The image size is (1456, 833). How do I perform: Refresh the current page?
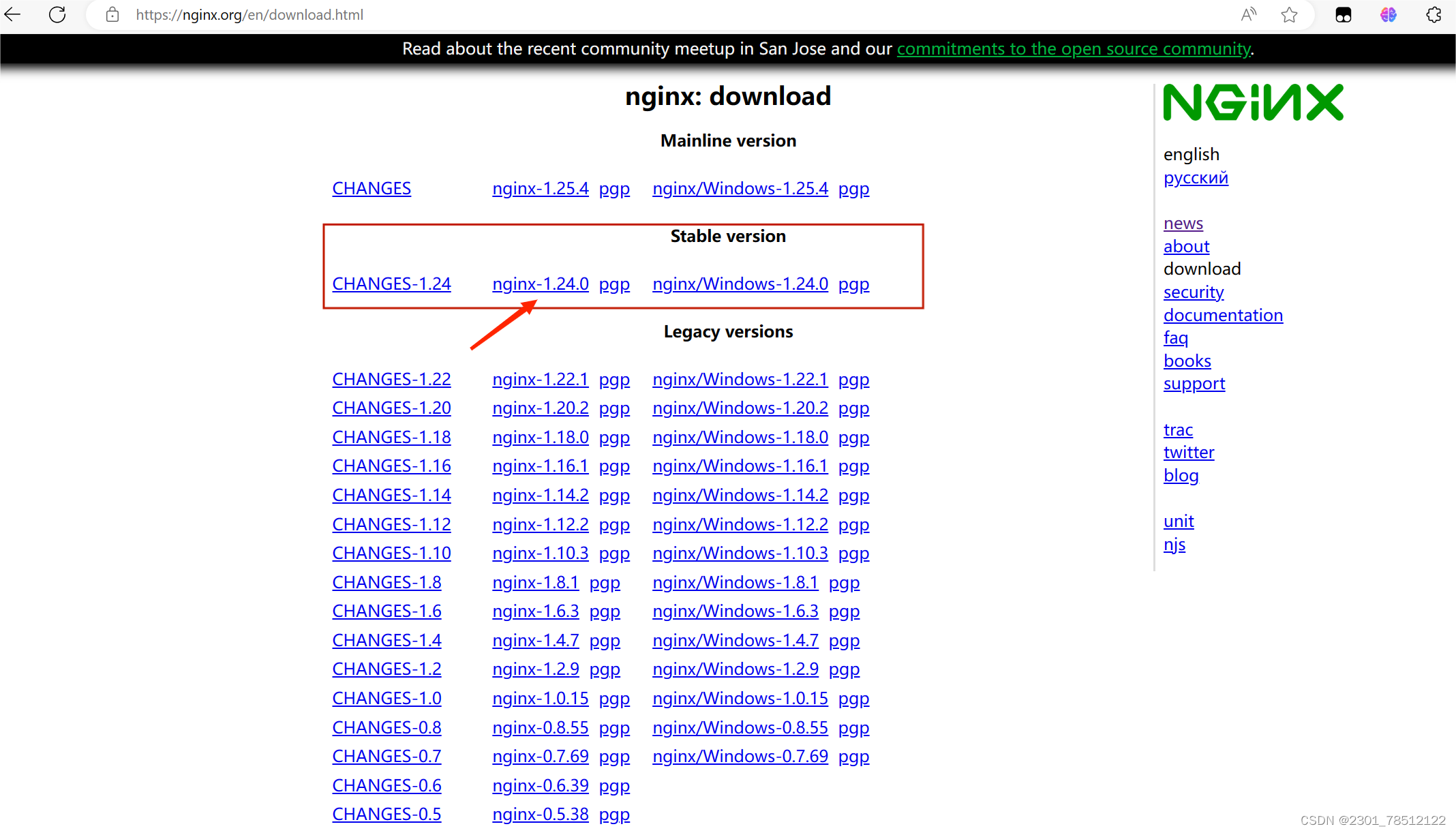click(57, 14)
